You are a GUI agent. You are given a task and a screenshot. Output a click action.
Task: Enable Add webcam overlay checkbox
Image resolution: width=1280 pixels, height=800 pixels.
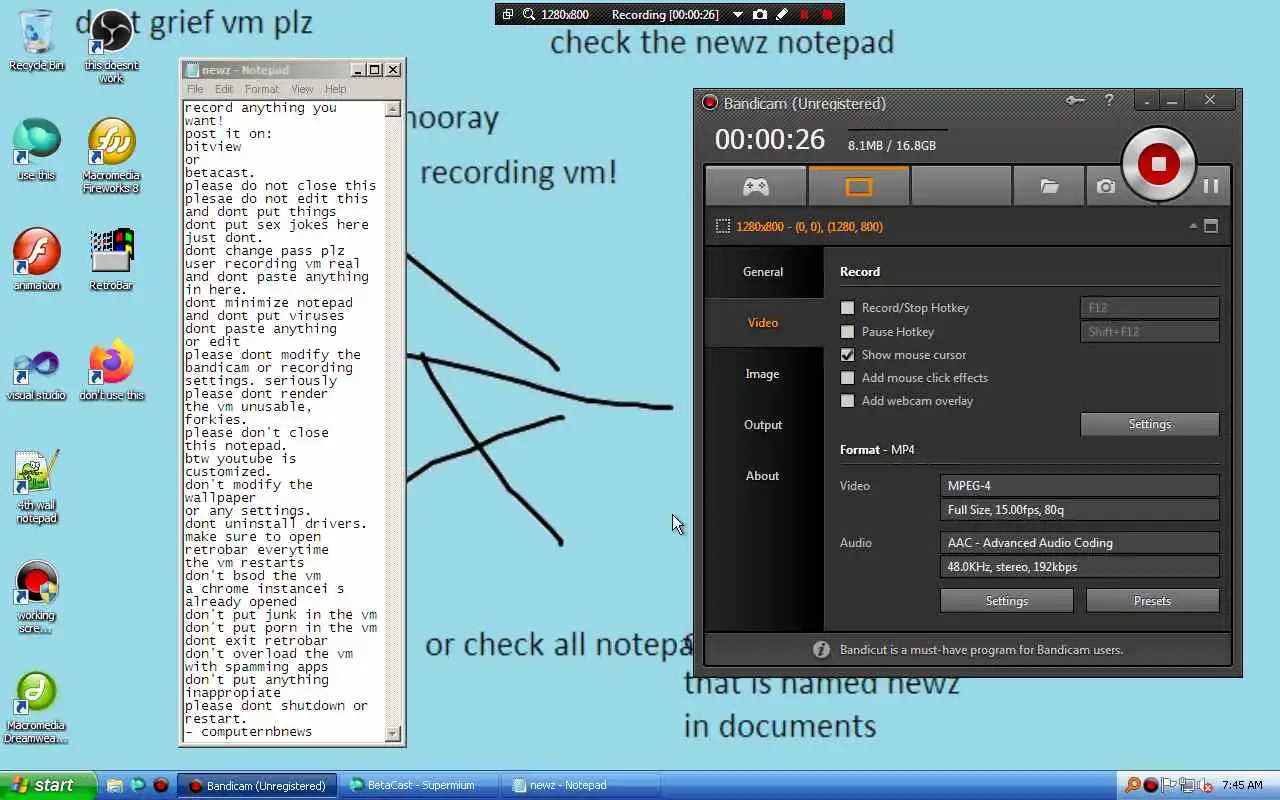click(x=848, y=401)
